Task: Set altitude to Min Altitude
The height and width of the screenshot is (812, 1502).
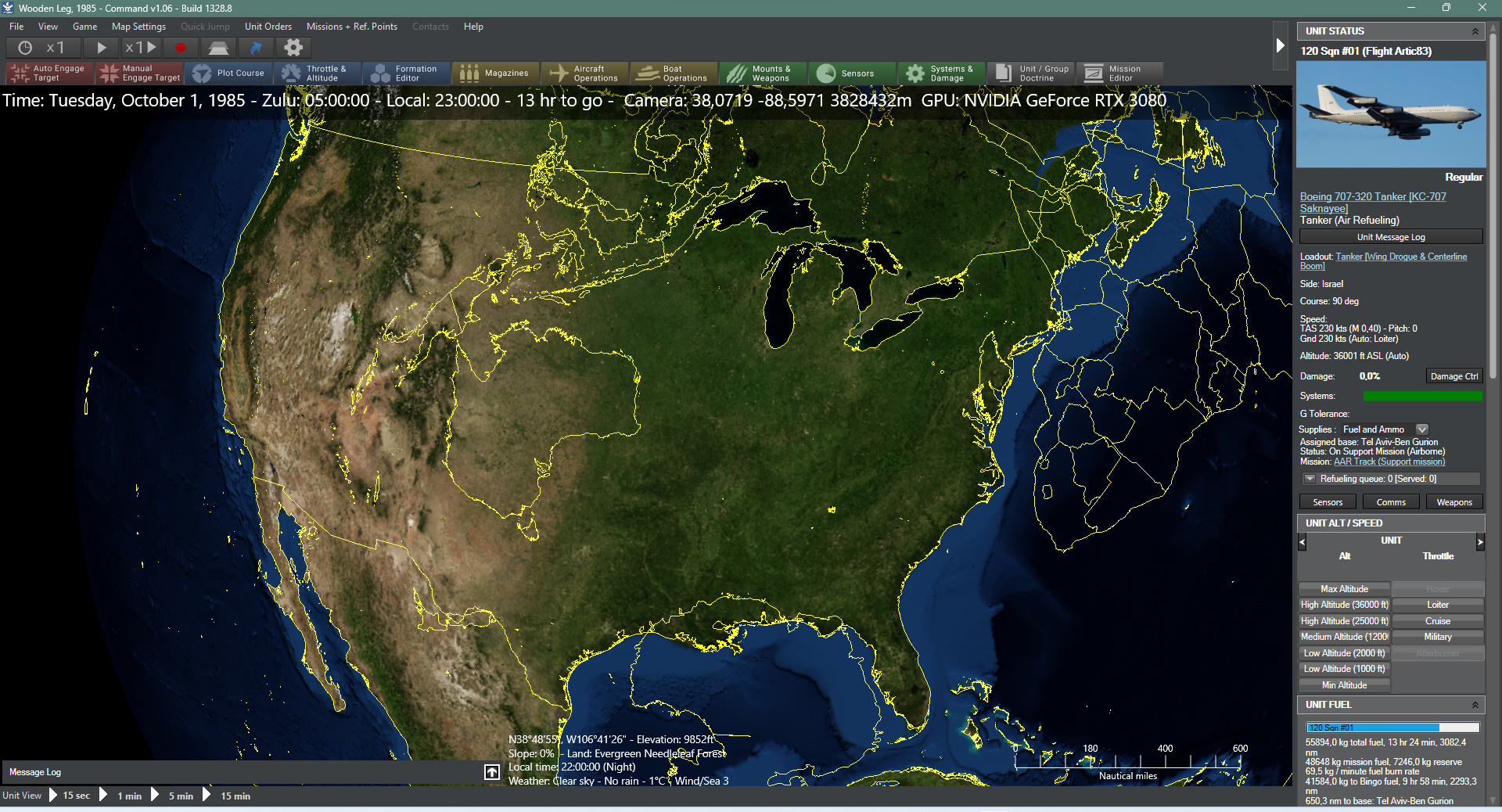Action: click(x=1344, y=685)
